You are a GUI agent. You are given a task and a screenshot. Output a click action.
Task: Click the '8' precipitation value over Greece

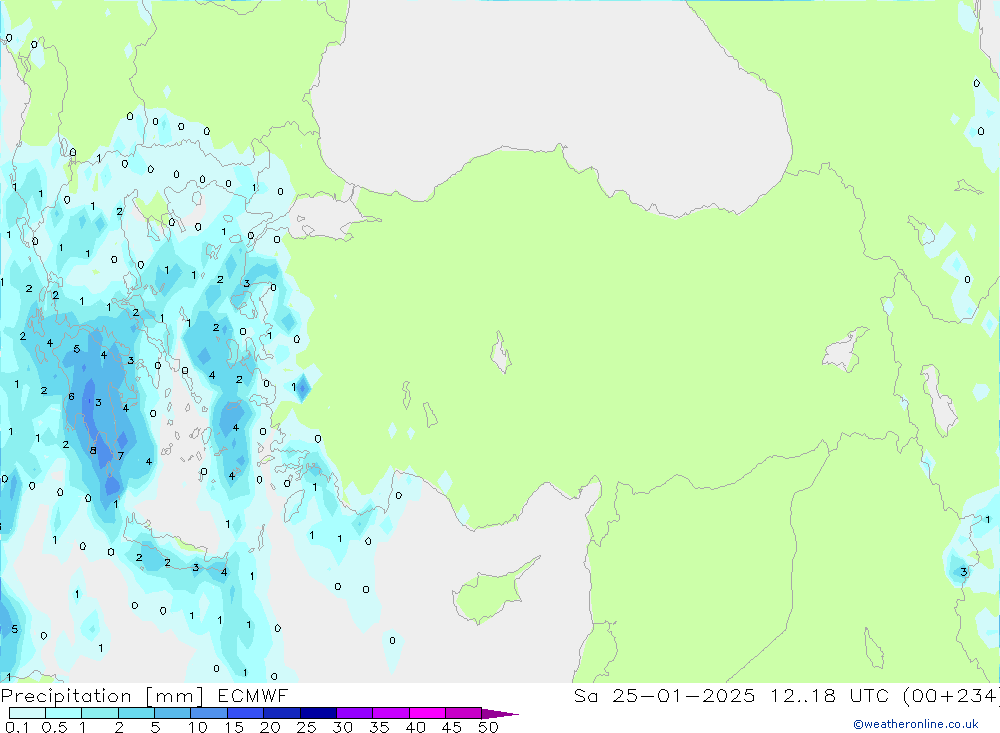[x=93, y=451]
